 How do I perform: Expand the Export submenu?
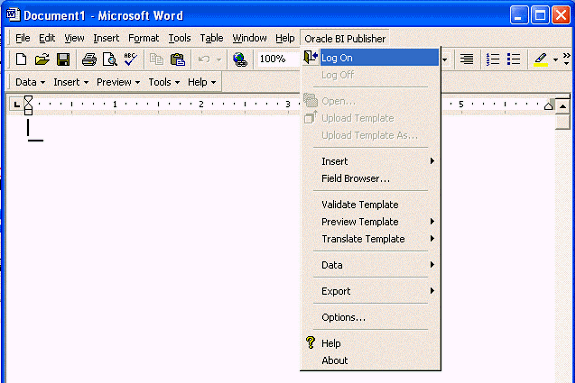tap(370, 291)
